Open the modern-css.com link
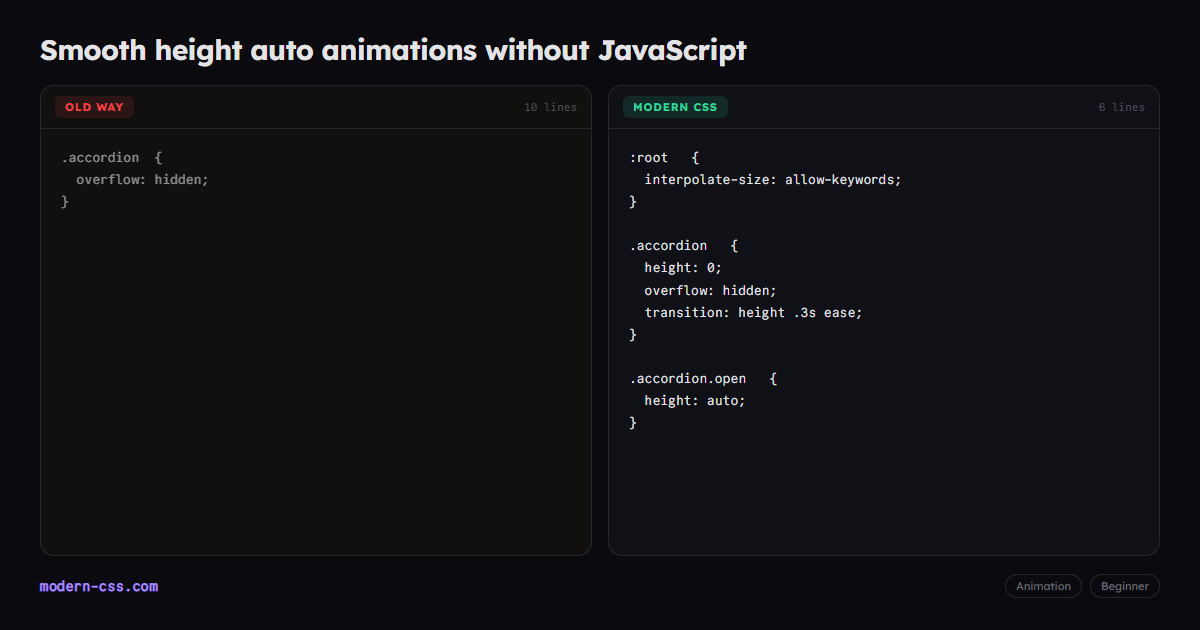Viewport: 1200px width, 630px height. (x=99, y=586)
